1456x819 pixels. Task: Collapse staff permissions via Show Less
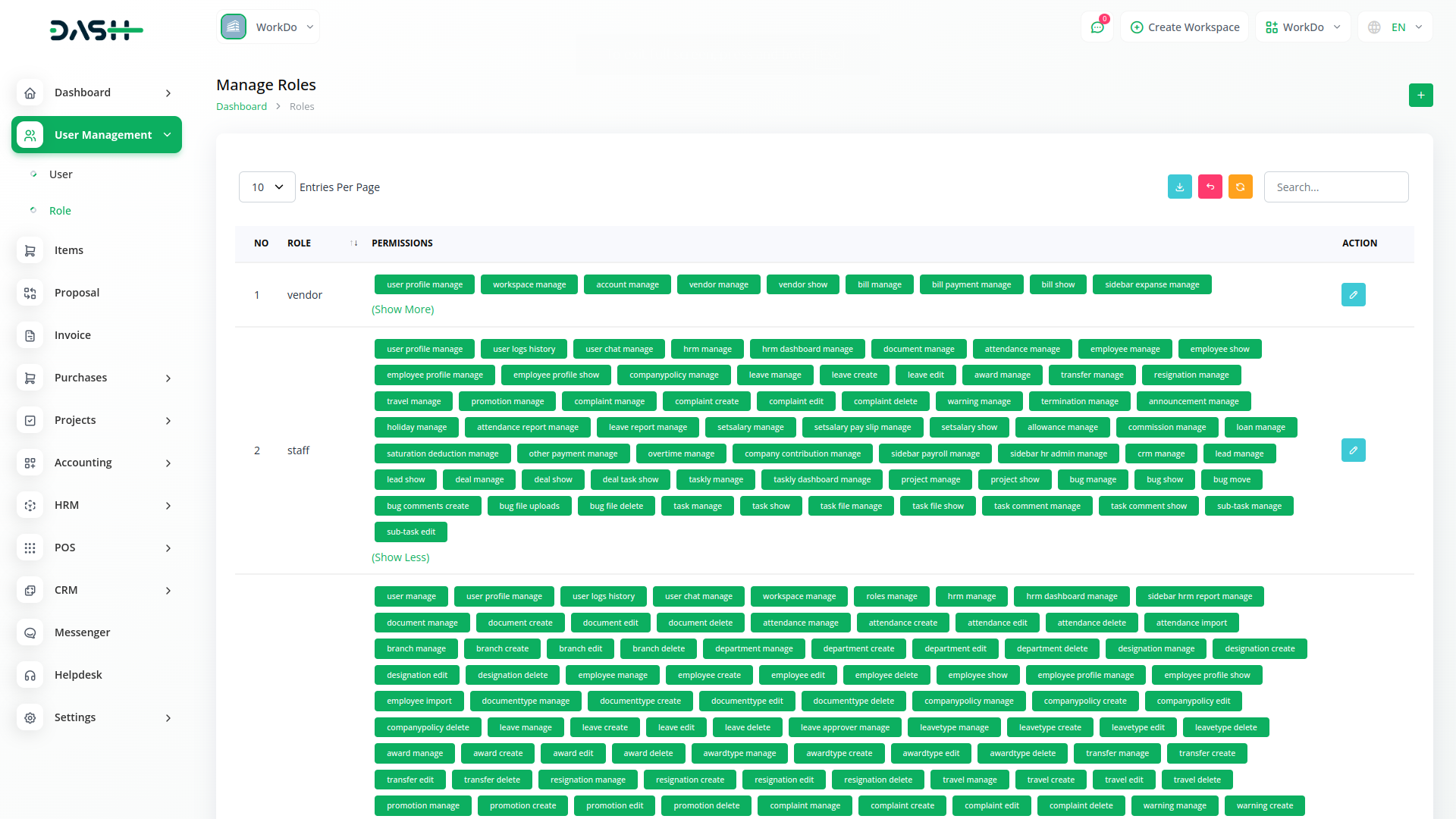coord(400,557)
